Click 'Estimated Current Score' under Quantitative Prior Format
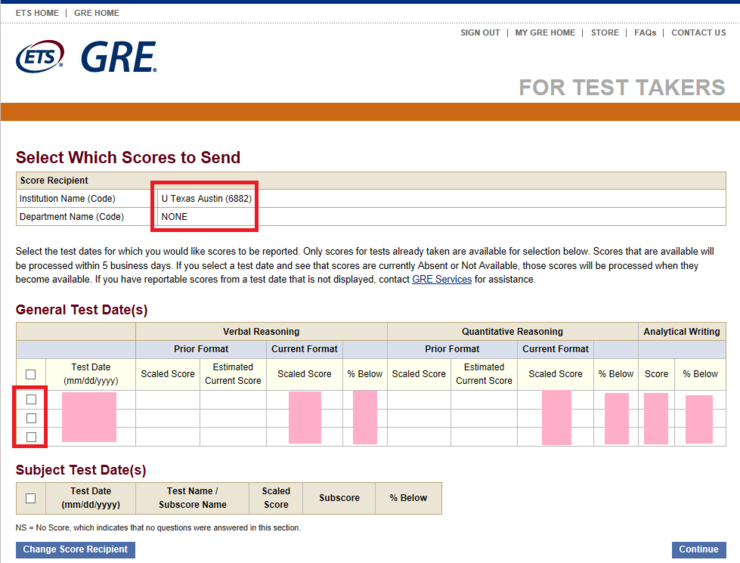 (x=484, y=374)
